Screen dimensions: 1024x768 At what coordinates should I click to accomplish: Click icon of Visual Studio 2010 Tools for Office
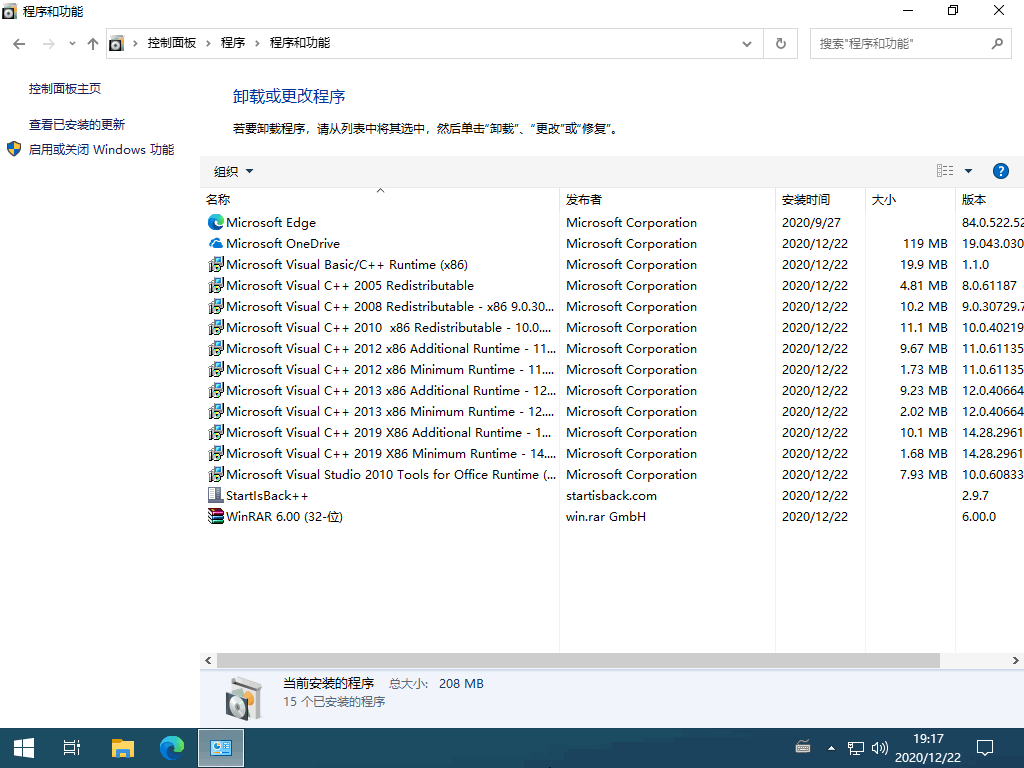216,475
